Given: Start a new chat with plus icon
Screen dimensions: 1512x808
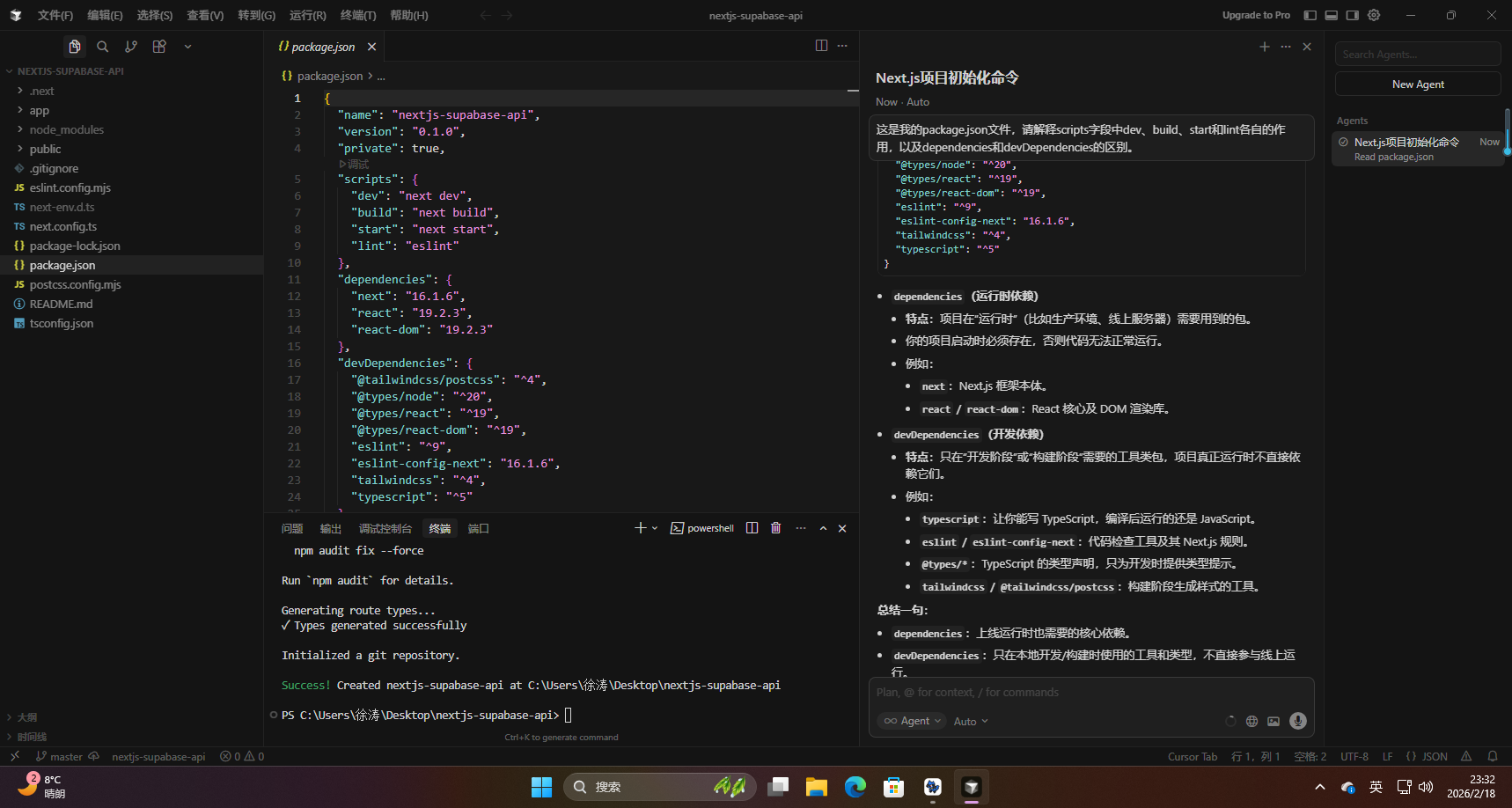Looking at the screenshot, I should (x=1265, y=47).
